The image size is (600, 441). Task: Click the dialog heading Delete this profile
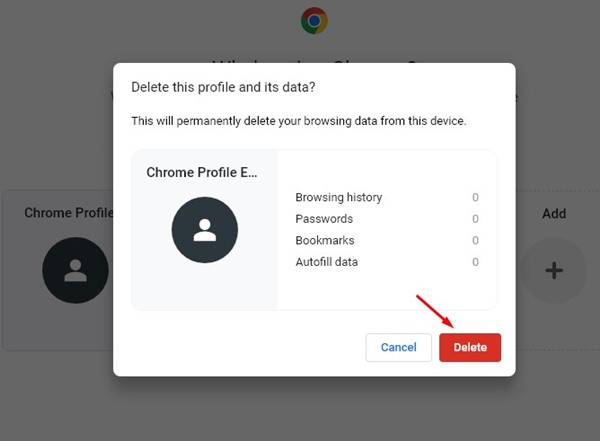tap(223, 87)
